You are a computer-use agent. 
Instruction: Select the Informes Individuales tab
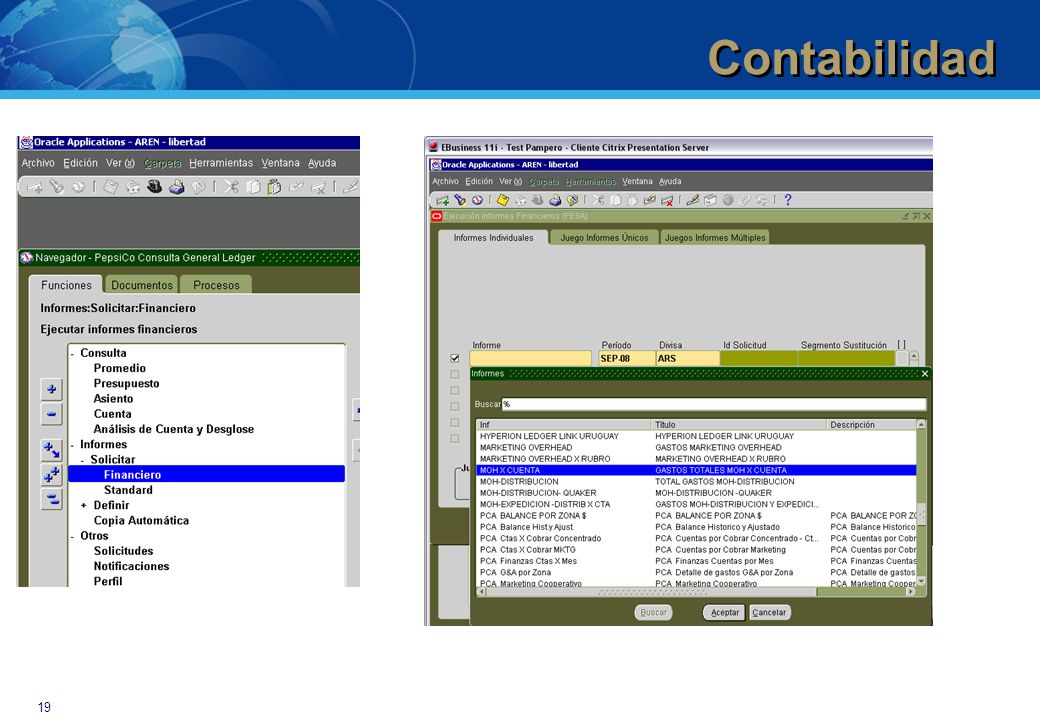tap(493, 237)
